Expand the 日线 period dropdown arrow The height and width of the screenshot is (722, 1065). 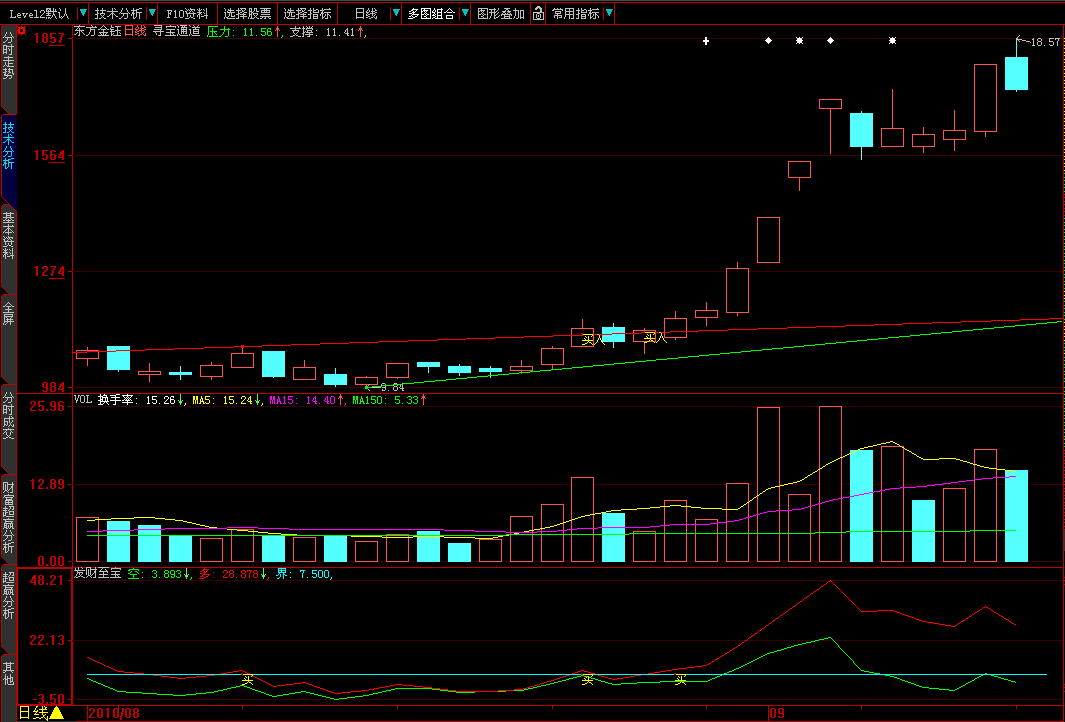396,14
